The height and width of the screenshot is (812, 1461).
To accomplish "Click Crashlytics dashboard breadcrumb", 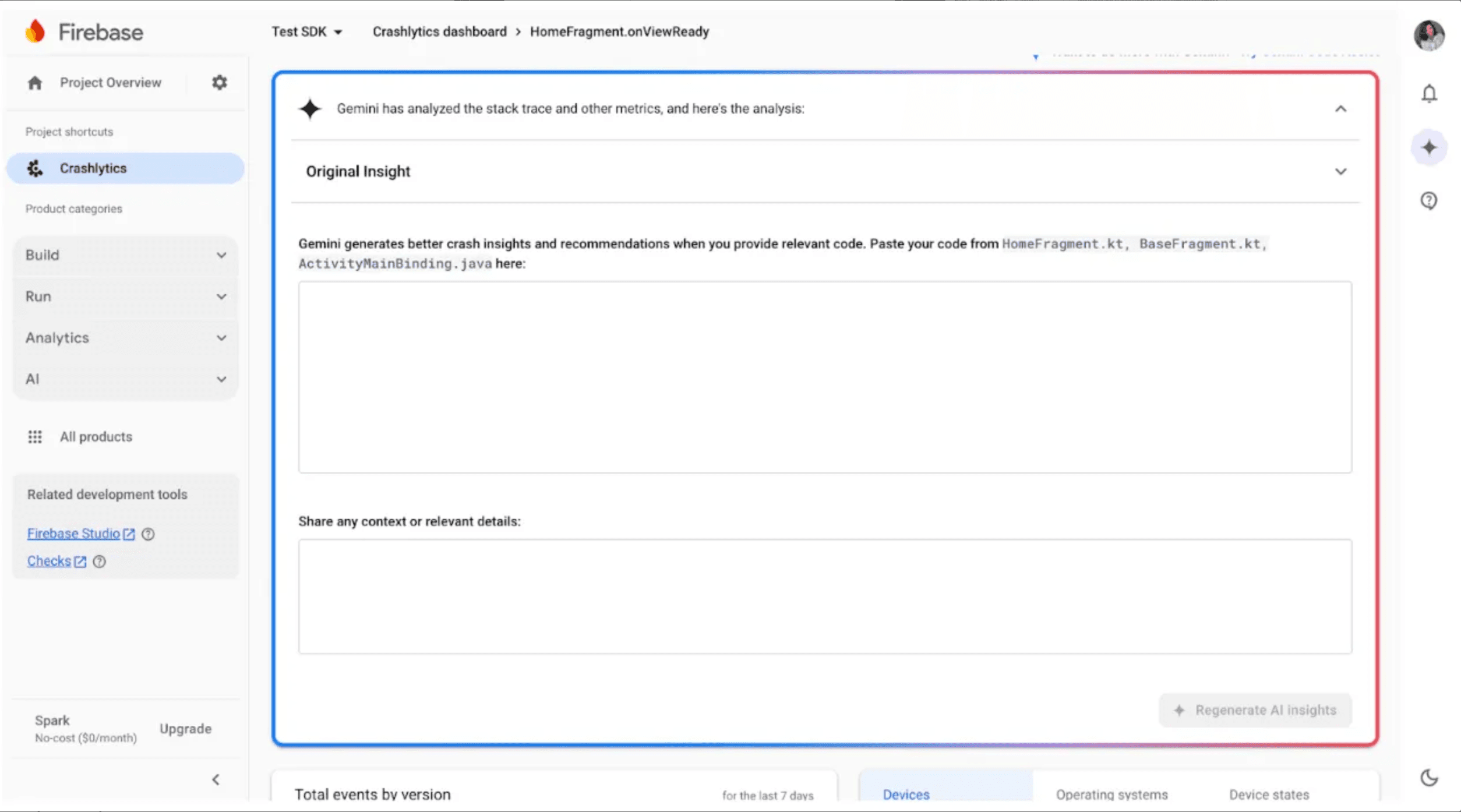I will click(439, 31).
